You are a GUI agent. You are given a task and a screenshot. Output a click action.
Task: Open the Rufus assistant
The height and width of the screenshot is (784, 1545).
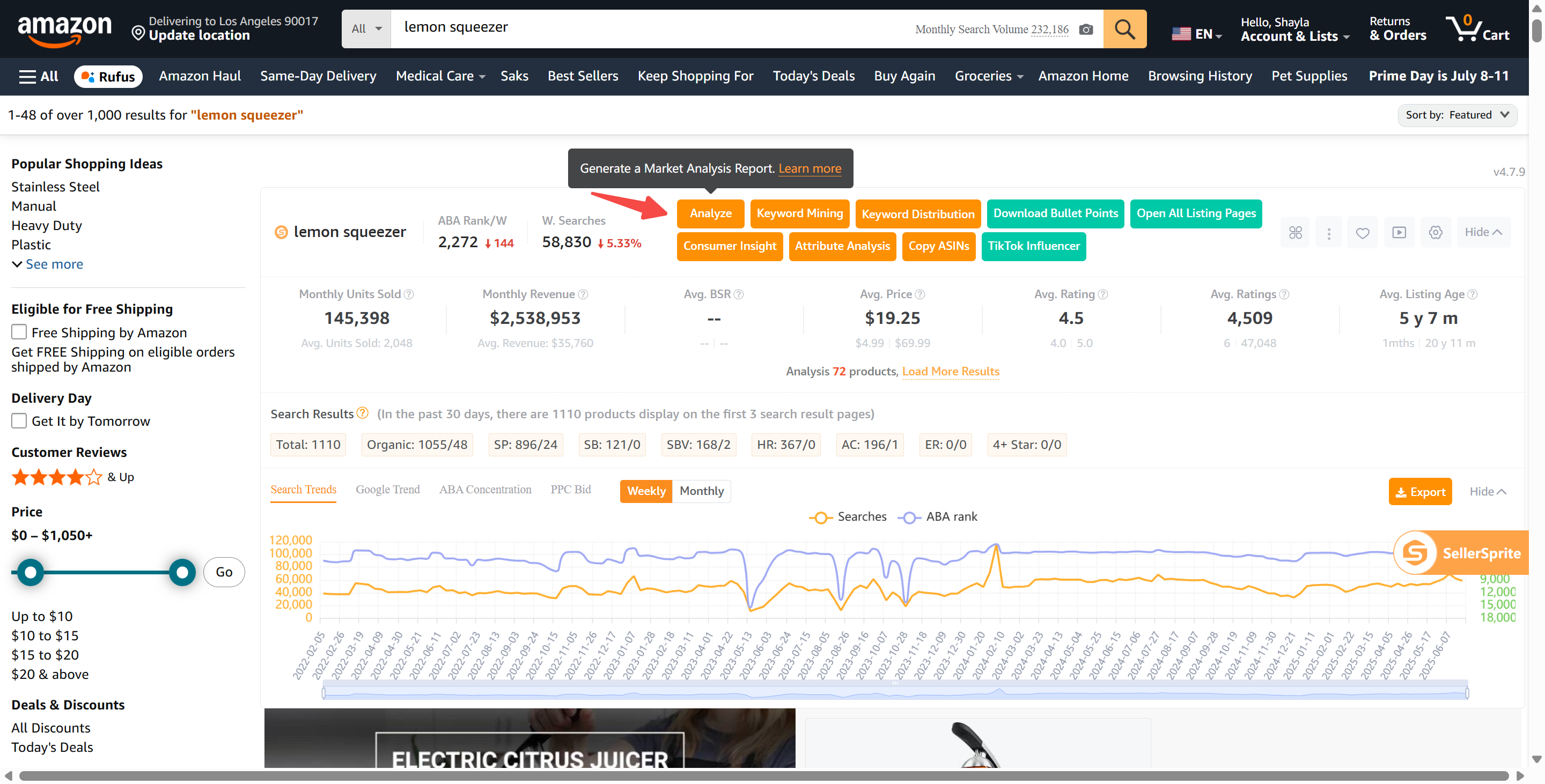(x=108, y=77)
